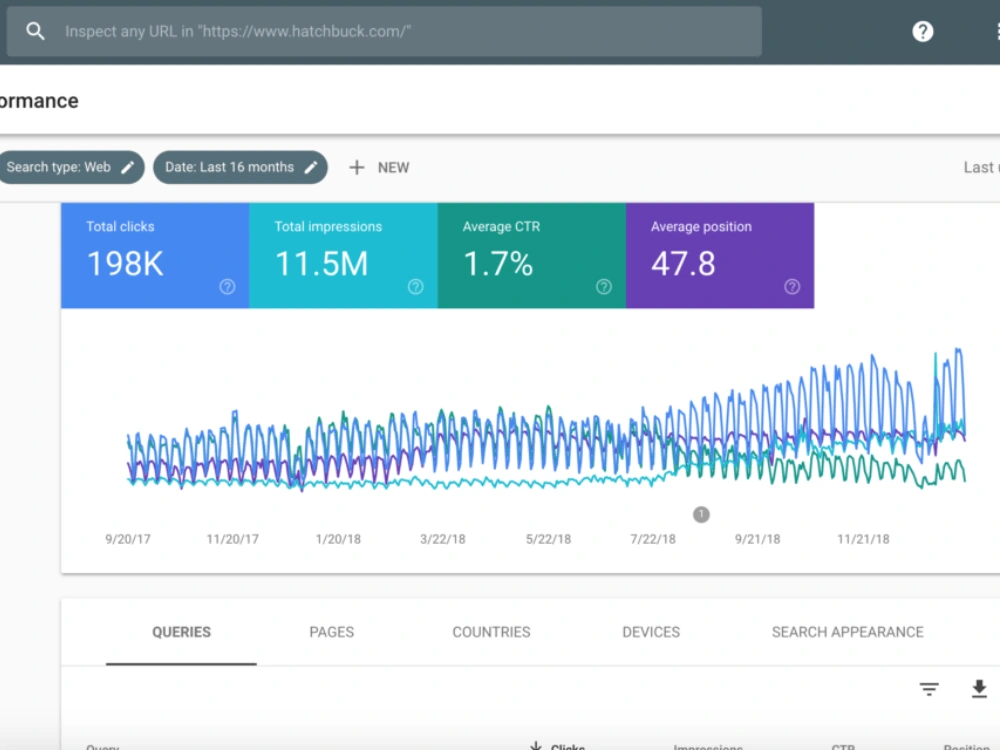Toggle the Total impressions metric card

pos(343,256)
